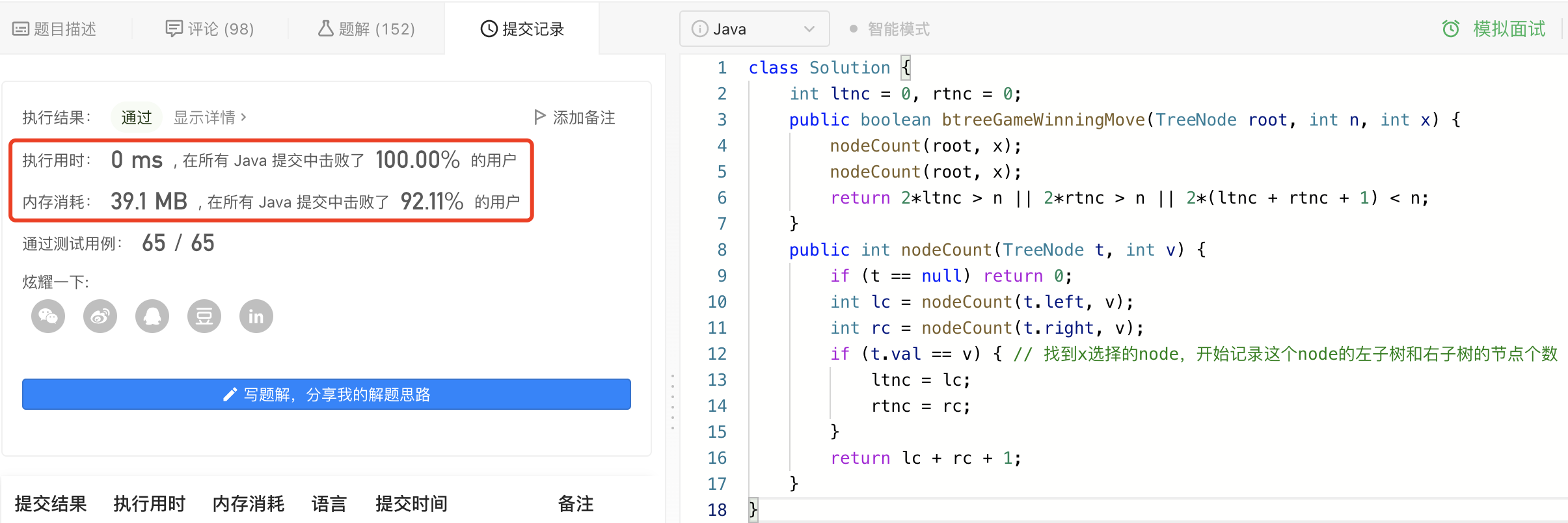Share result via WeChat icon
1568x523 pixels.
[48, 317]
